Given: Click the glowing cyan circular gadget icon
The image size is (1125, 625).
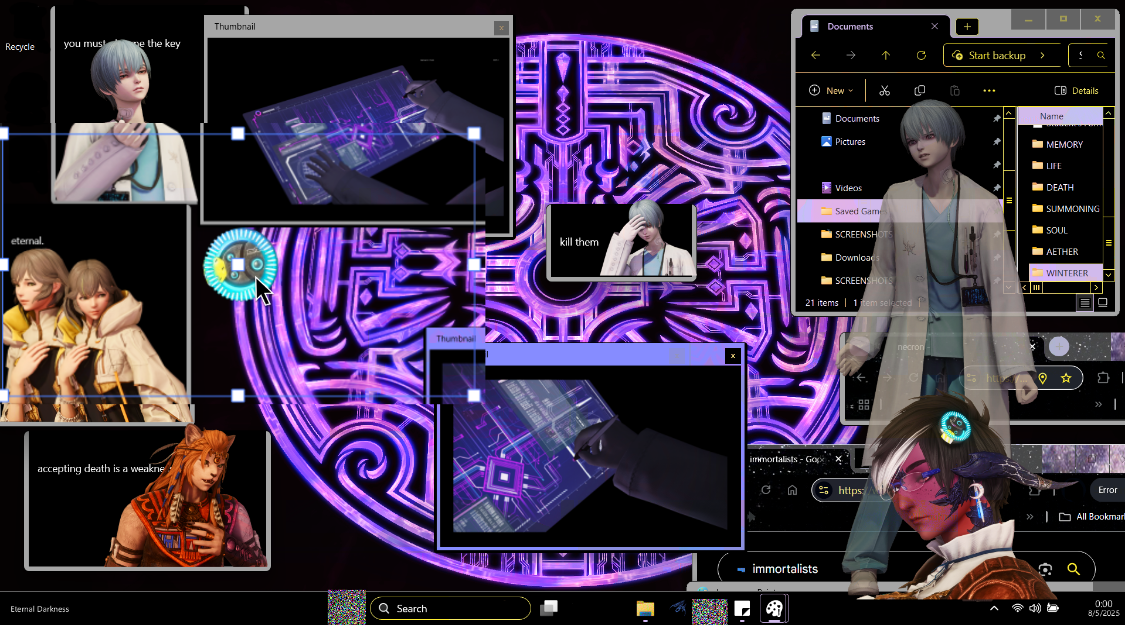Looking at the screenshot, I should (240, 265).
